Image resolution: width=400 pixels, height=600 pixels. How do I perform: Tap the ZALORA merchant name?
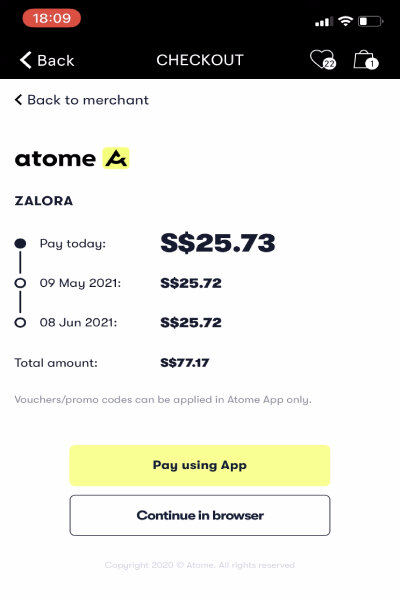pos(44,201)
